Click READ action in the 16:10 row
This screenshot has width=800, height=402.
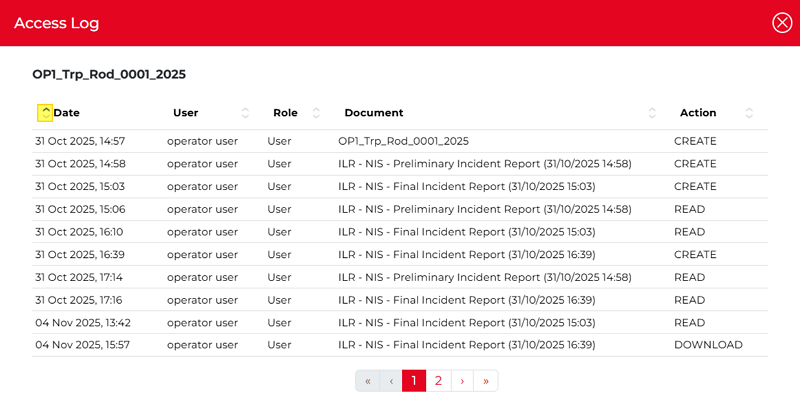pos(689,232)
